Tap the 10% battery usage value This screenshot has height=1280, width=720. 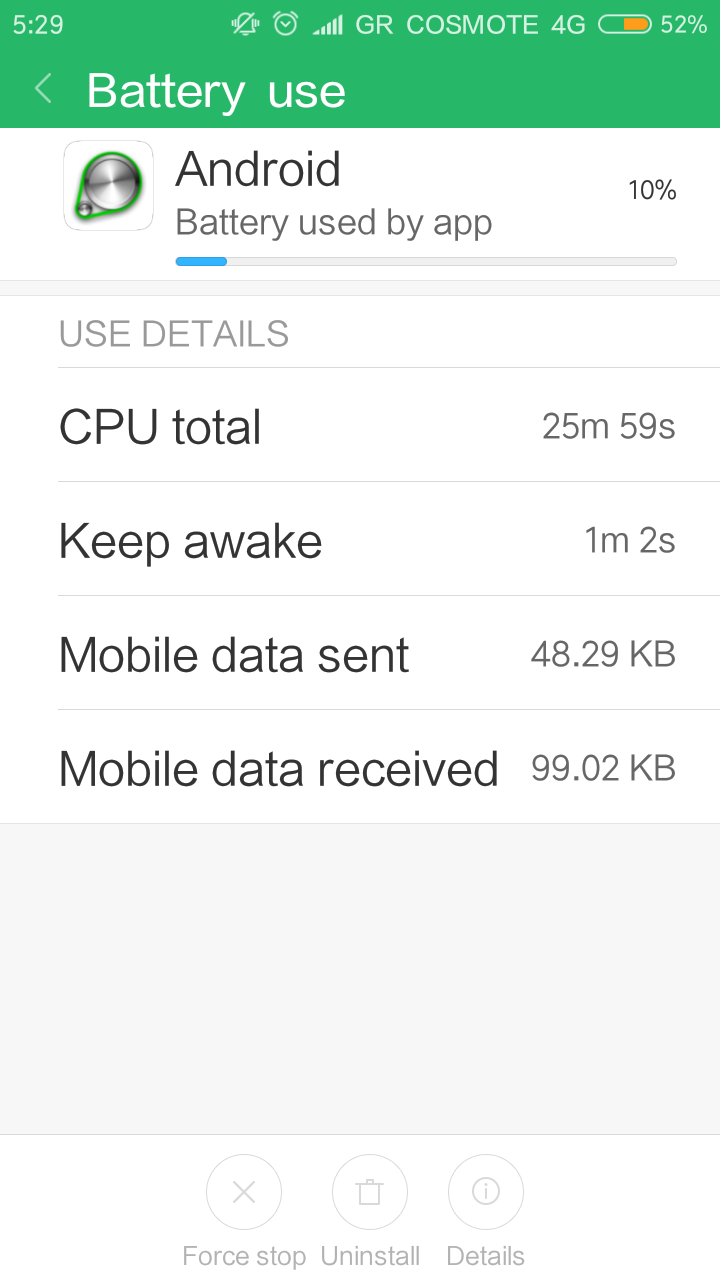(x=652, y=190)
